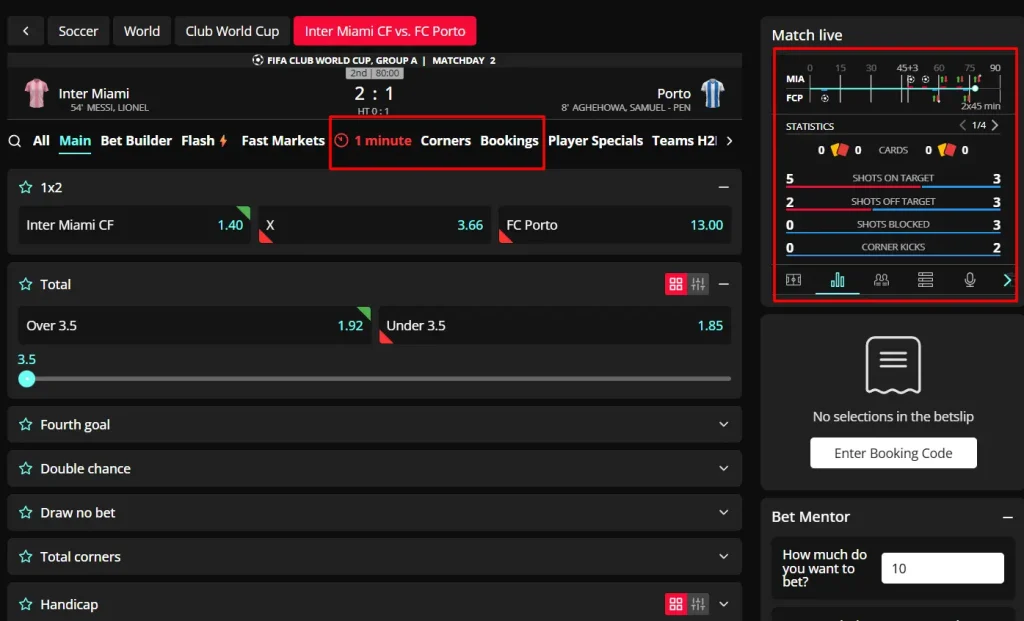
Task: Collapse the Total market
Action: [x=724, y=284]
